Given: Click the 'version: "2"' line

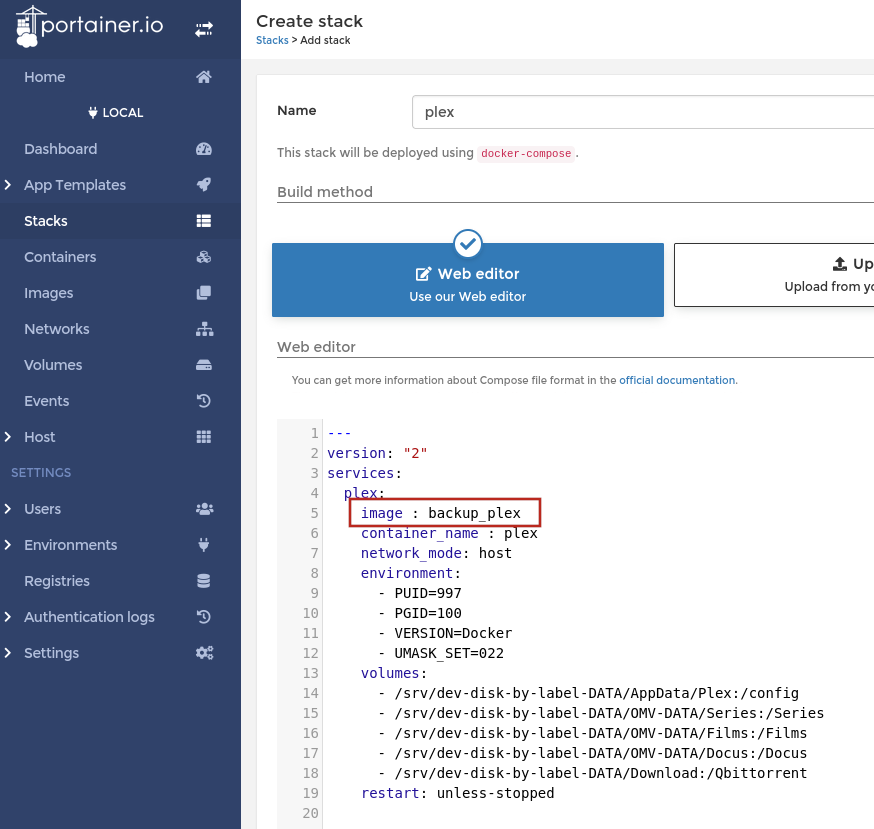Looking at the screenshot, I should pos(377,453).
